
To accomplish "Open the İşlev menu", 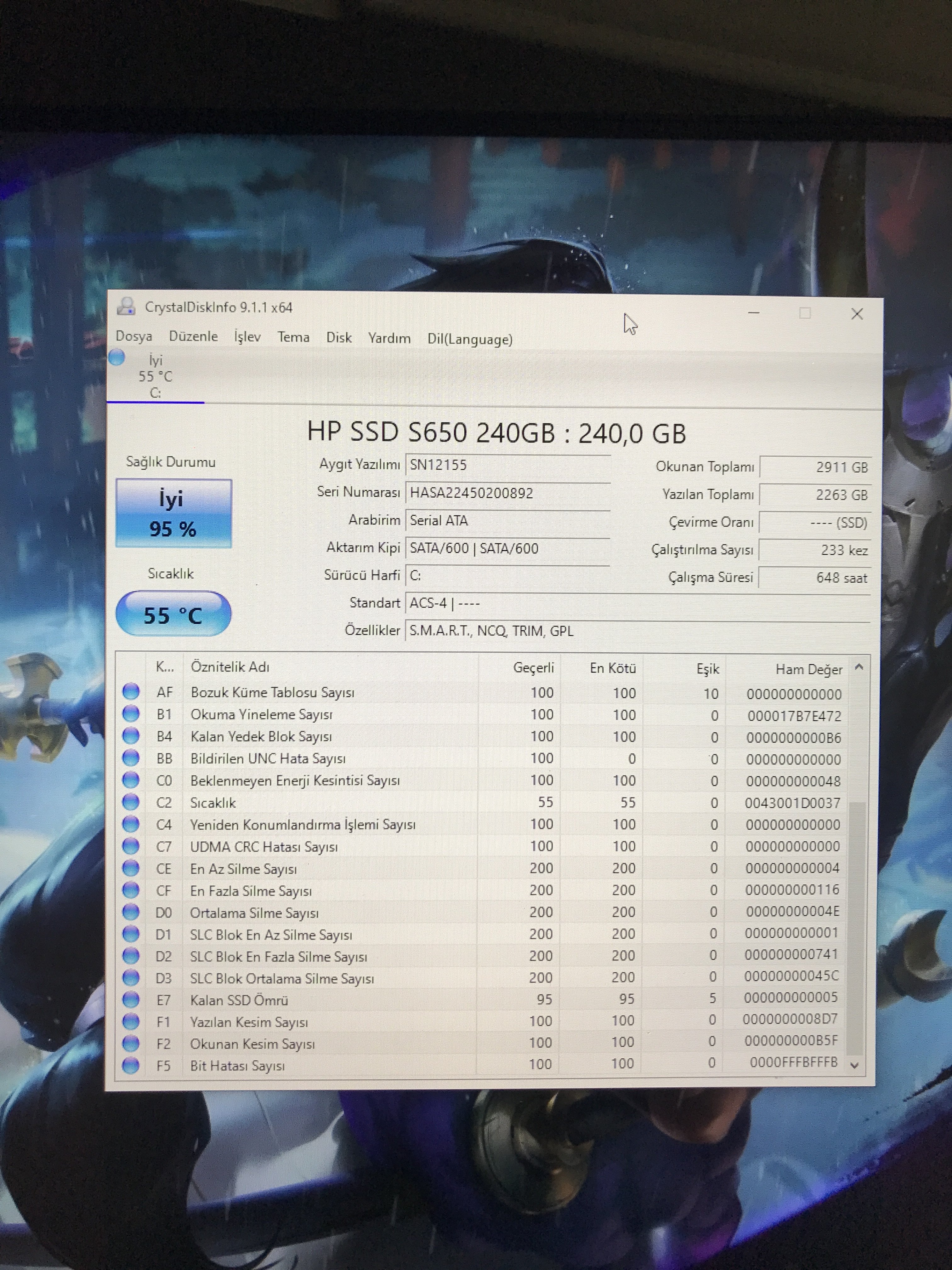I will [x=247, y=337].
